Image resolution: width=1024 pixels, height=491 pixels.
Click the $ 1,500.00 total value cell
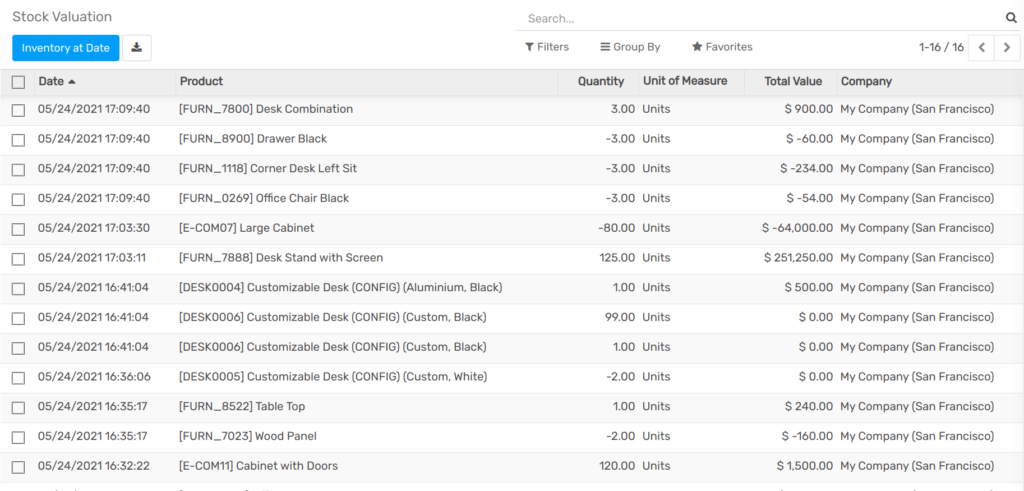pos(805,466)
